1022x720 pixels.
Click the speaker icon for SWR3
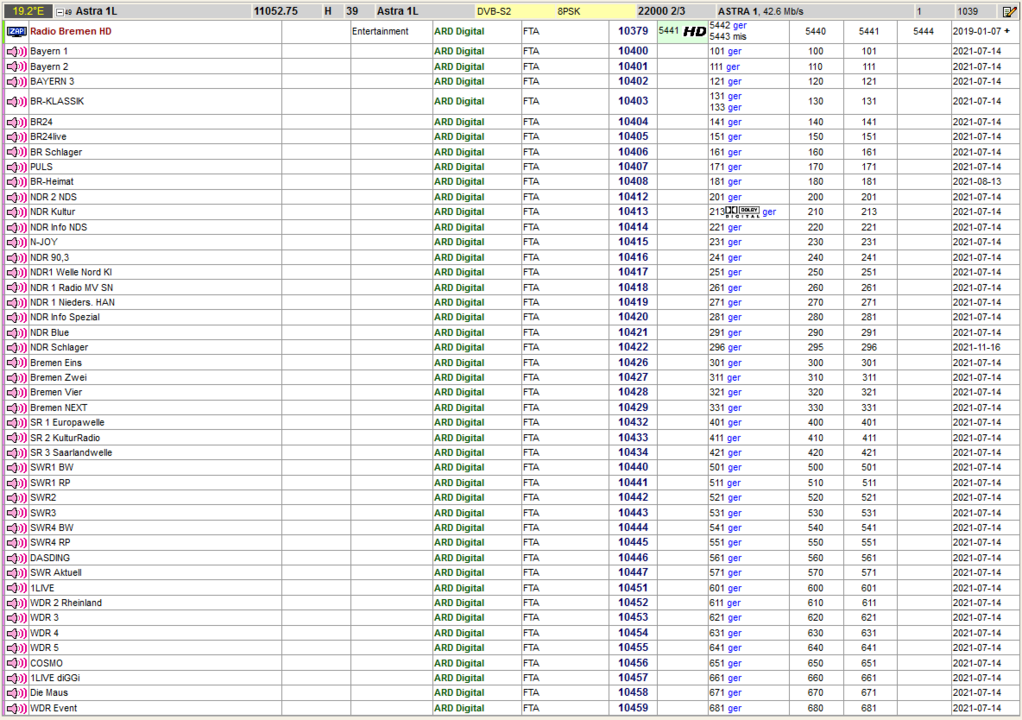tap(17, 513)
